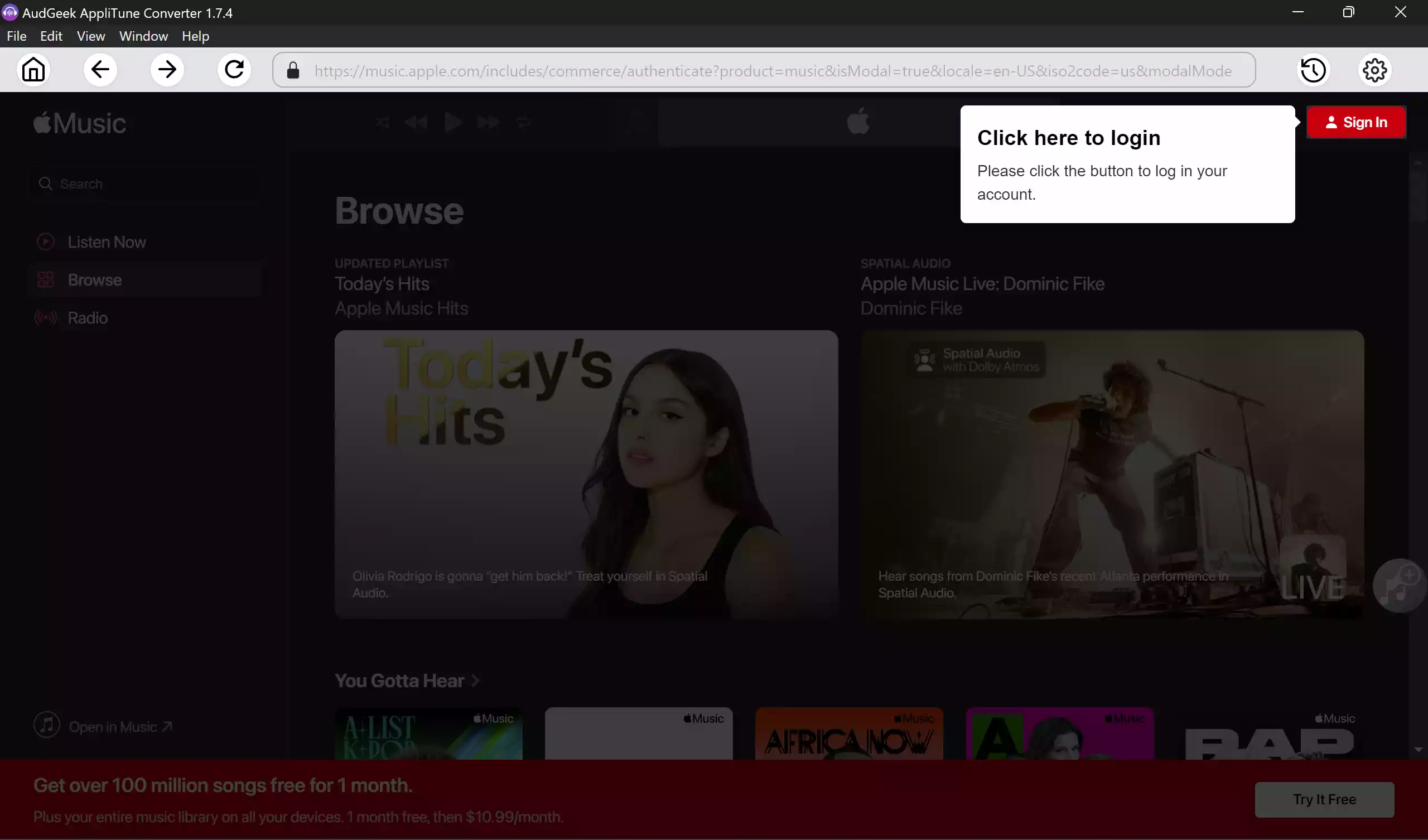Go to the Home page icon
The height and width of the screenshot is (840, 1428).
pyautogui.click(x=33, y=70)
